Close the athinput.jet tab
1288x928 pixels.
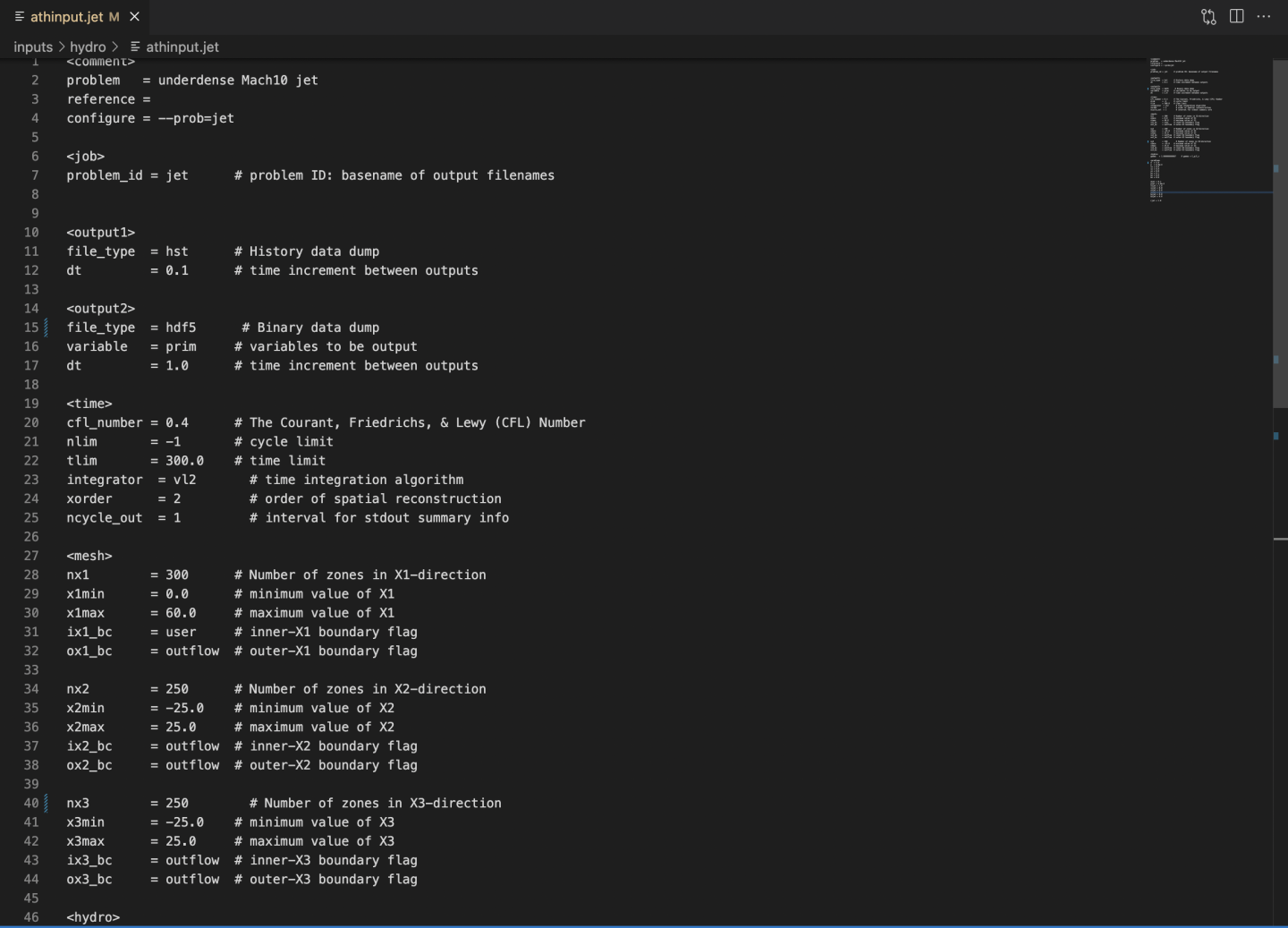point(134,17)
